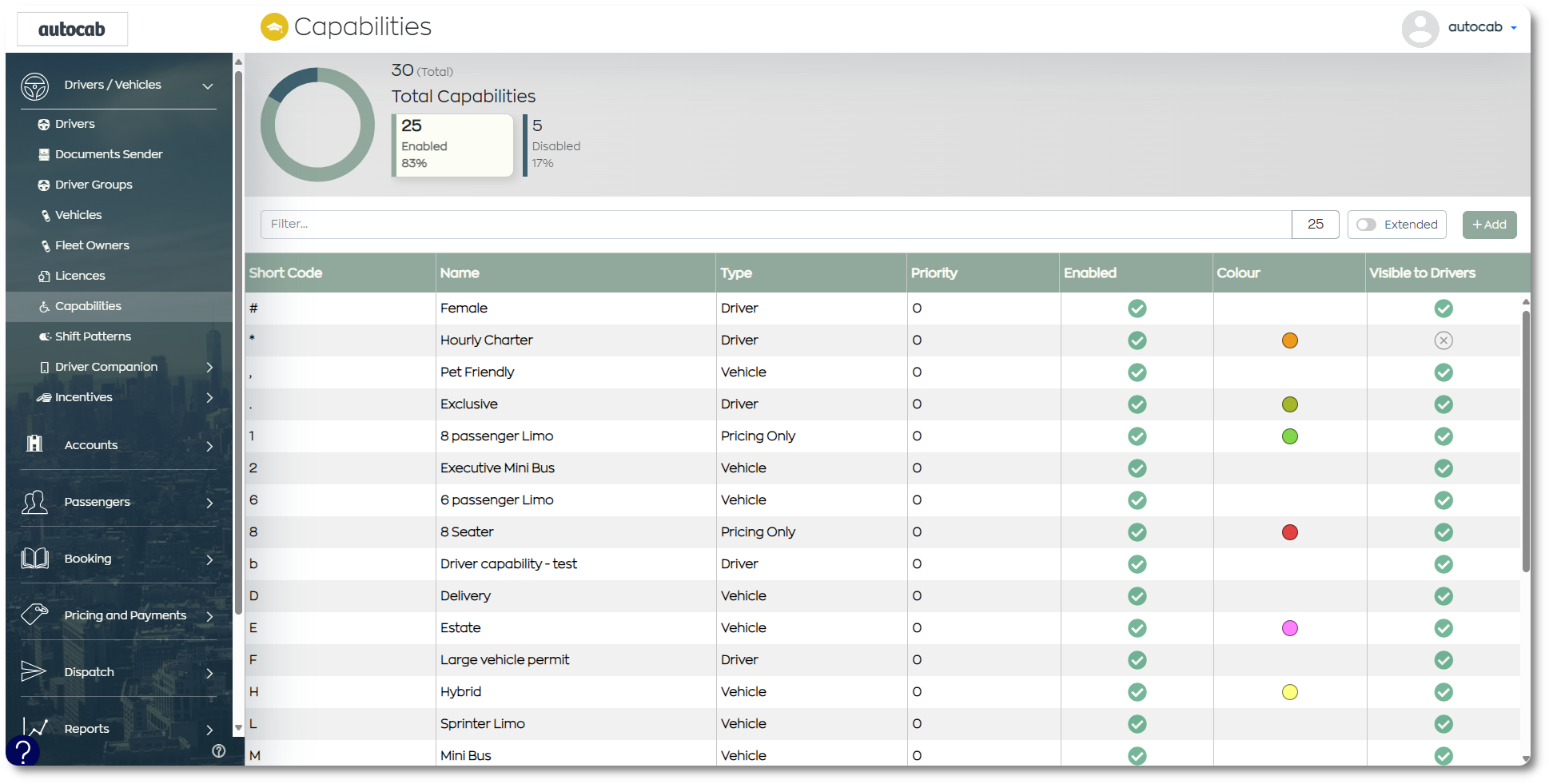Toggle Enabled check for Hybrid

click(x=1137, y=692)
